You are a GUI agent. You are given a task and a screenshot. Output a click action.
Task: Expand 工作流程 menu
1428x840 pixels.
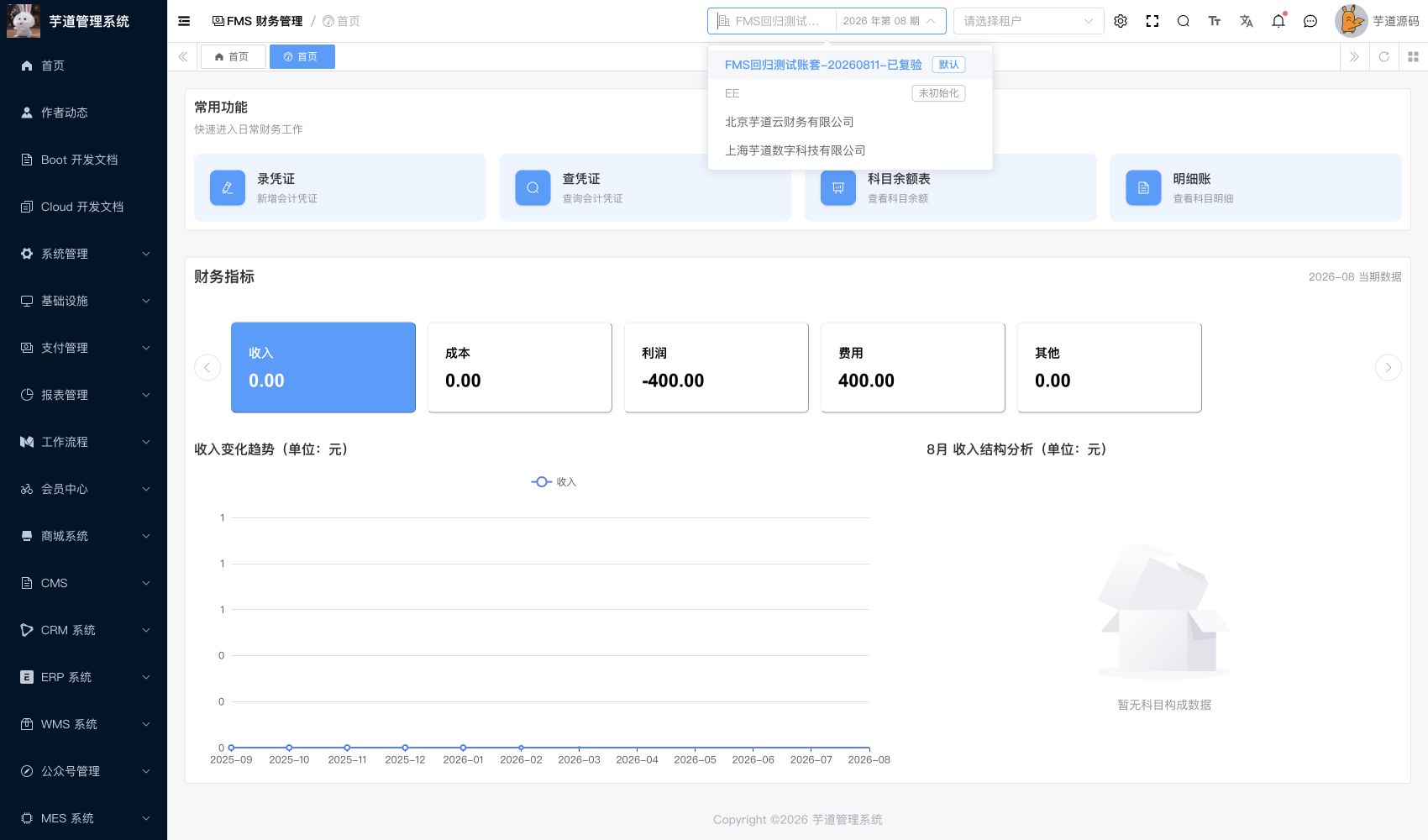(83, 442)
